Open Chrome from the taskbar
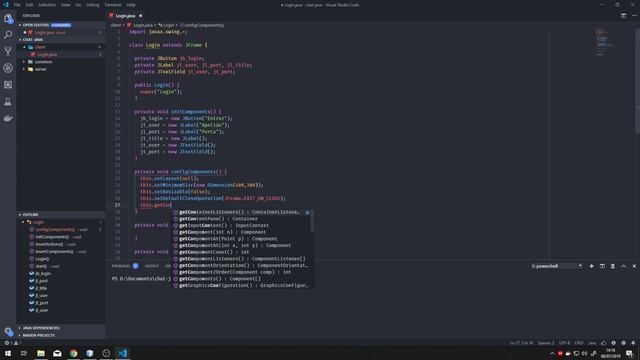Screen dimensions: 640x360 73,353
